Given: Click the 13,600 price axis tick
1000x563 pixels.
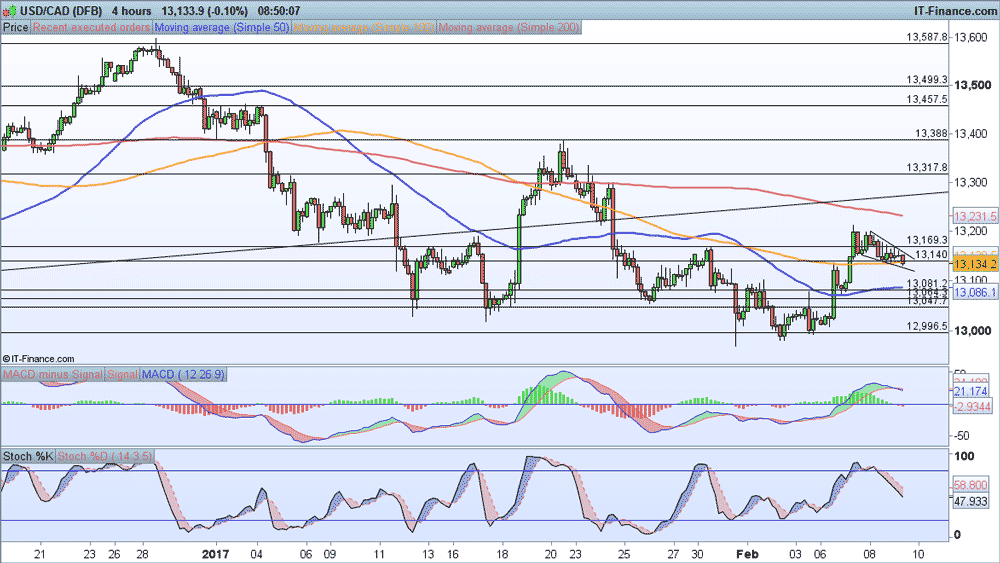Looking at the screenshot, I should (x=973, y=37).
